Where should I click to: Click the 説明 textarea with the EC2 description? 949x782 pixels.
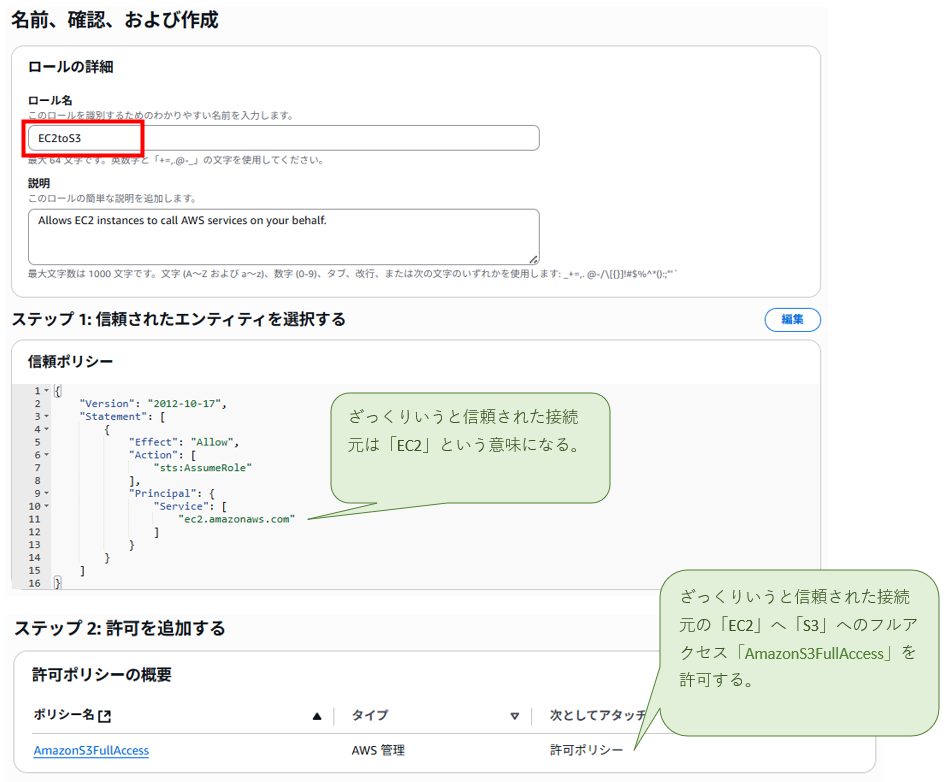[x=283, y=237]
